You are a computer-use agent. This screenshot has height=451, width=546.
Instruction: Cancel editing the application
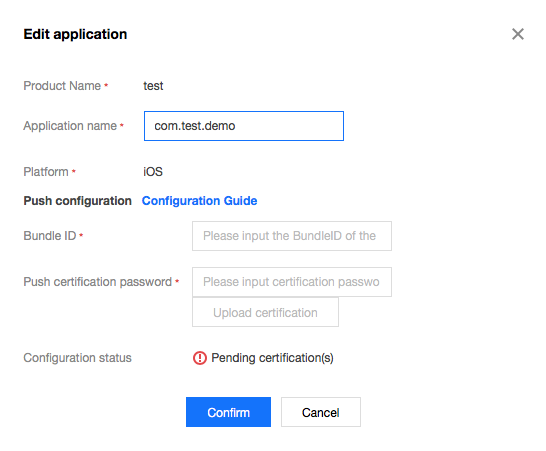tap(321, 412)
